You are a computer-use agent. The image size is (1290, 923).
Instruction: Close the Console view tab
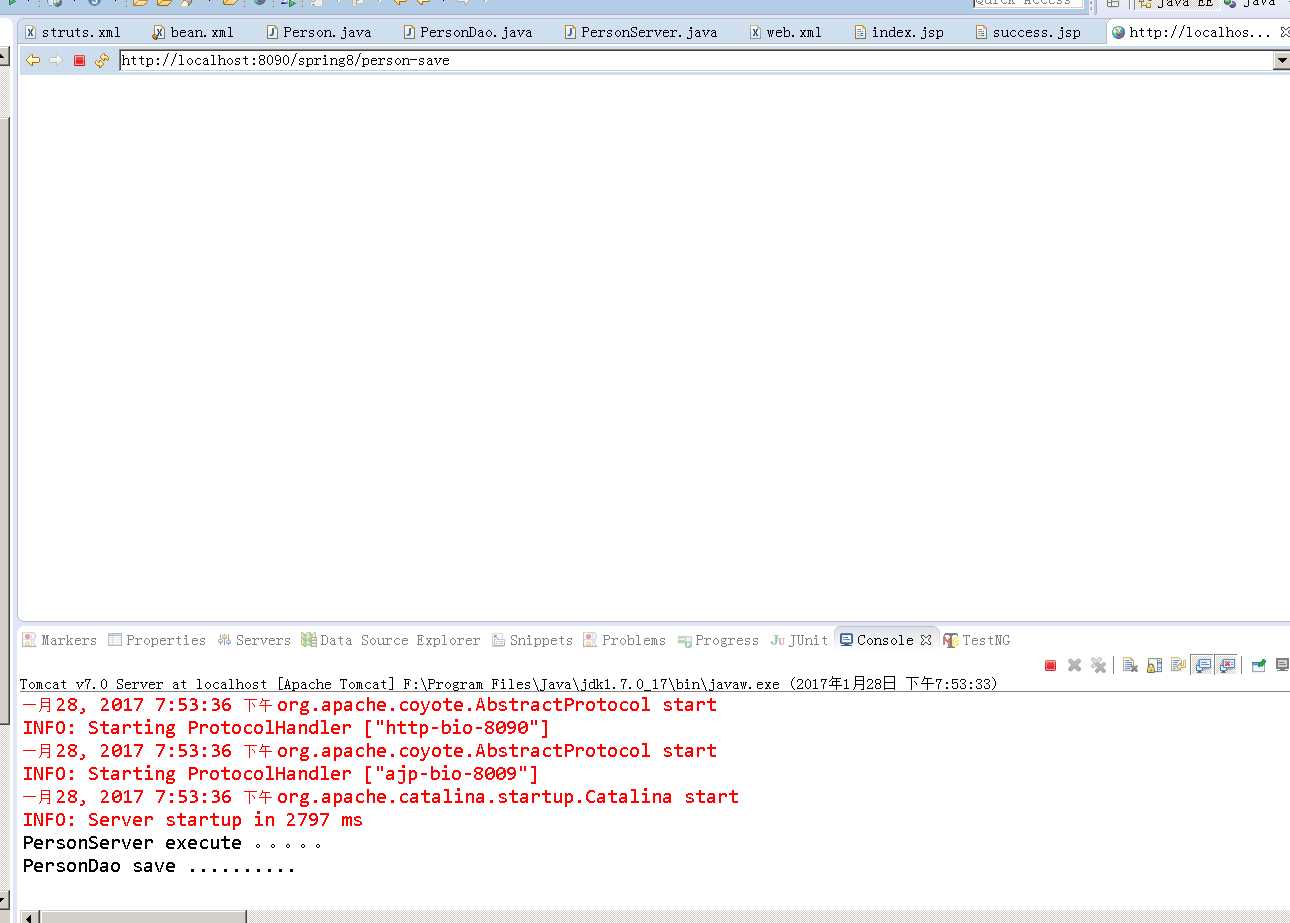click(926, 640)
